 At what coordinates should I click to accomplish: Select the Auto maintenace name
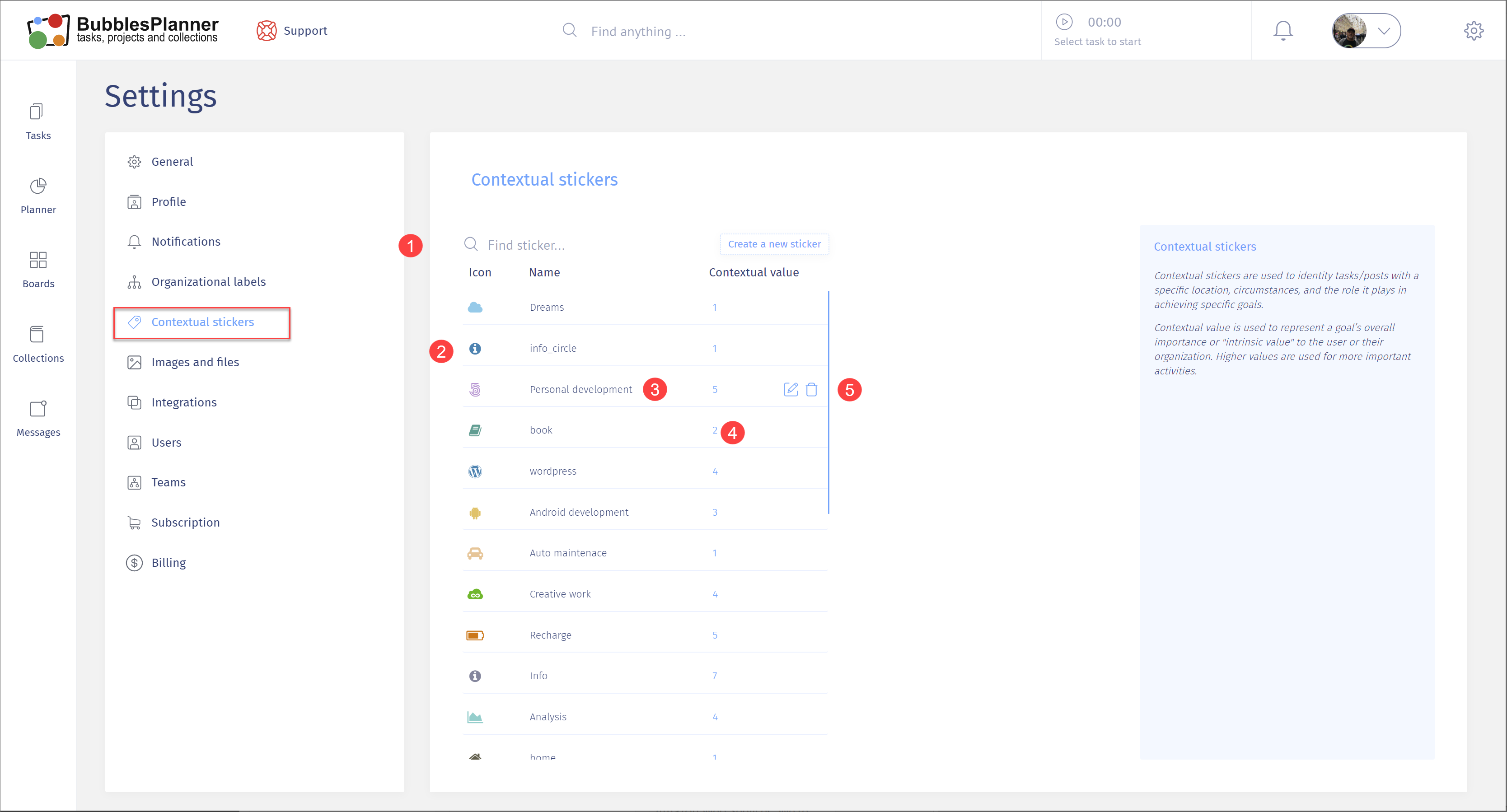pyautogui.click(x=567, y=553)
